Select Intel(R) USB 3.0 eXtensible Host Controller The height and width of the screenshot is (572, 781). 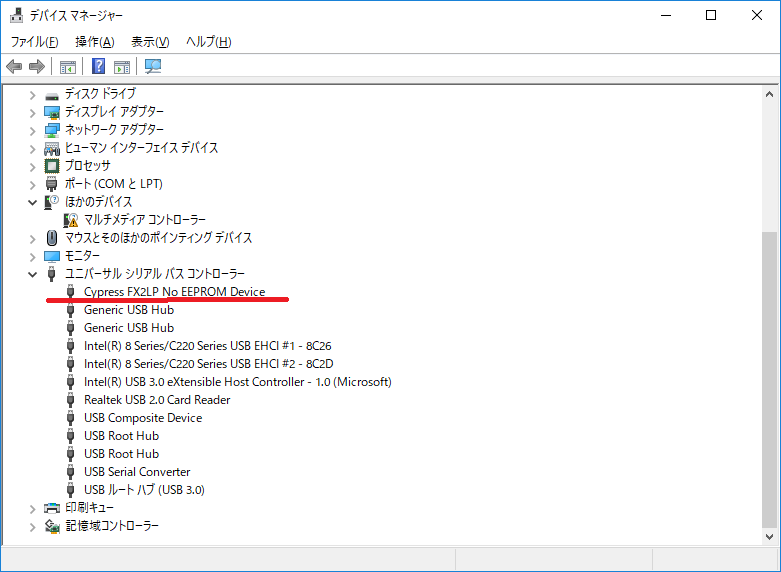point(238,382)
